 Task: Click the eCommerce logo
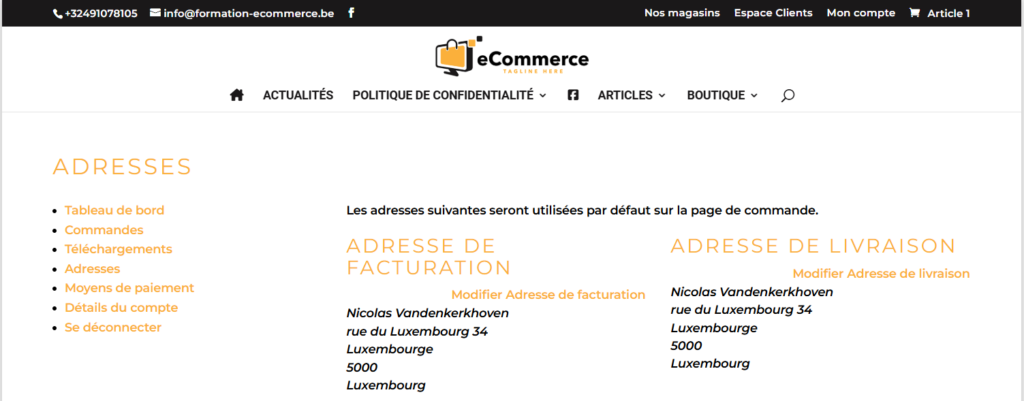[x=512, y=56]
